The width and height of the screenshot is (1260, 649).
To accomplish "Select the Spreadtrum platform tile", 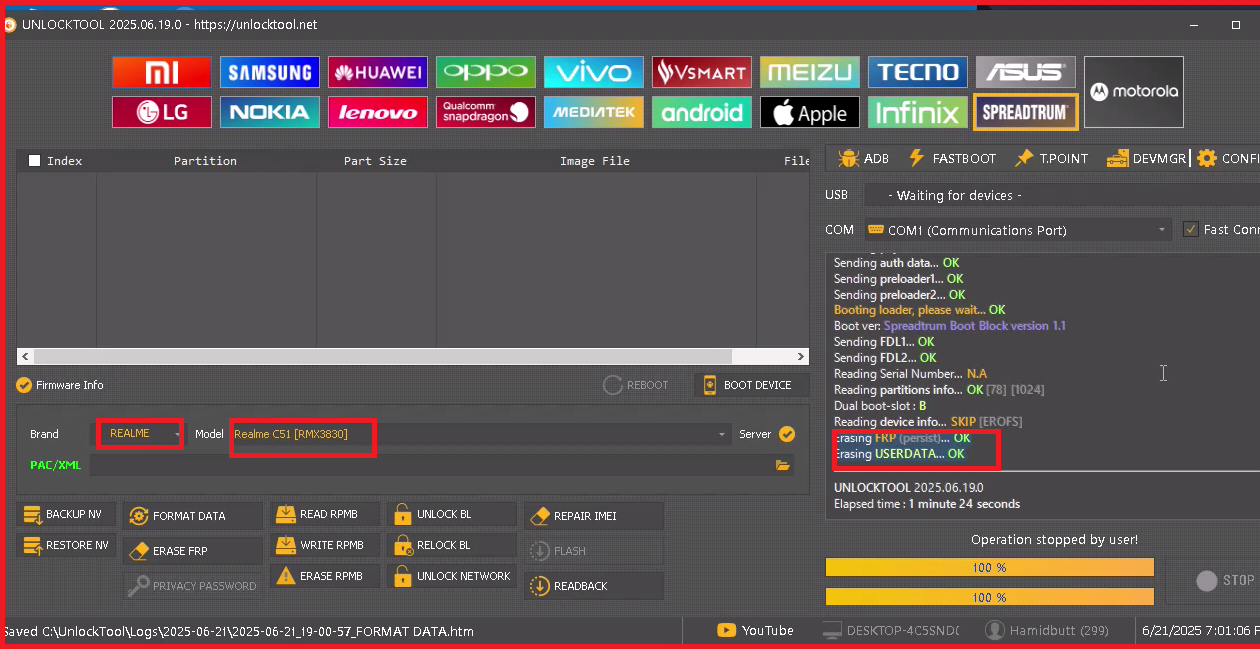I will click(1025, 112).
